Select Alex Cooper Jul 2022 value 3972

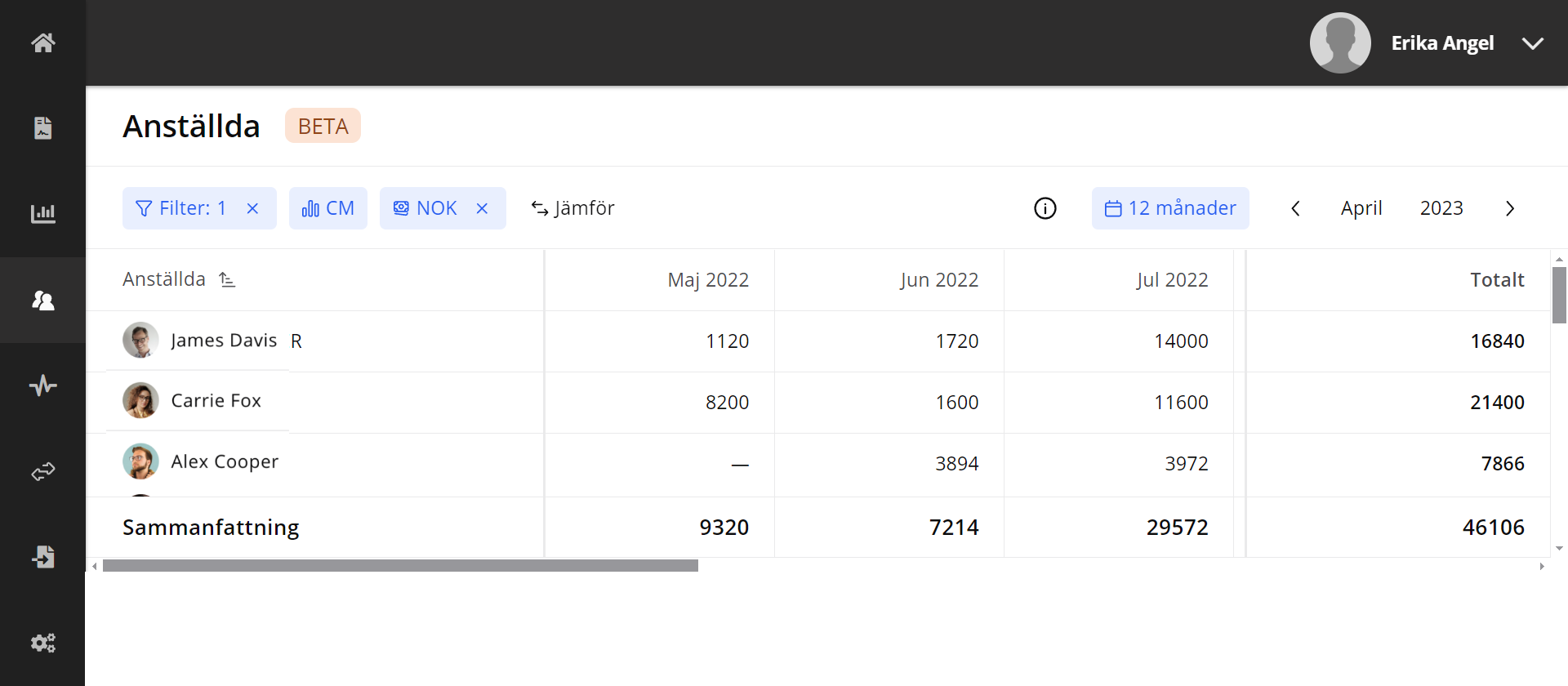point(1186,464)
